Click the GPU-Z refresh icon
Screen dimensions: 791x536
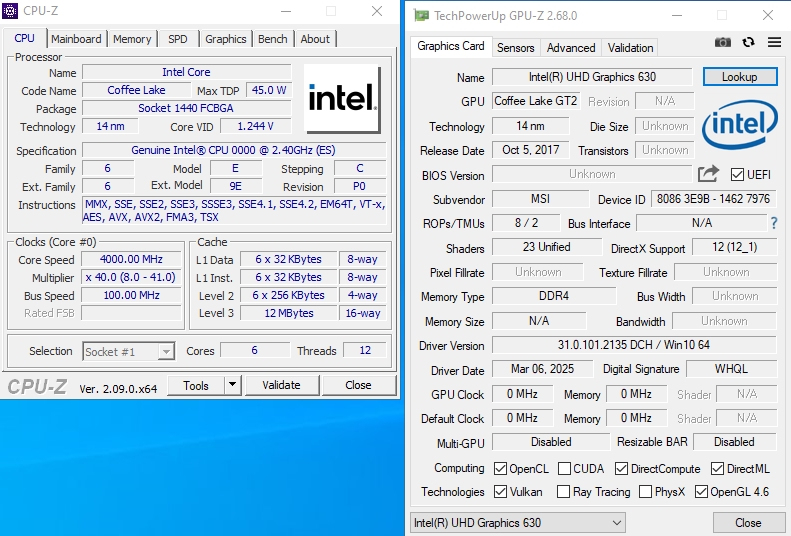click(x=749, y=42)
